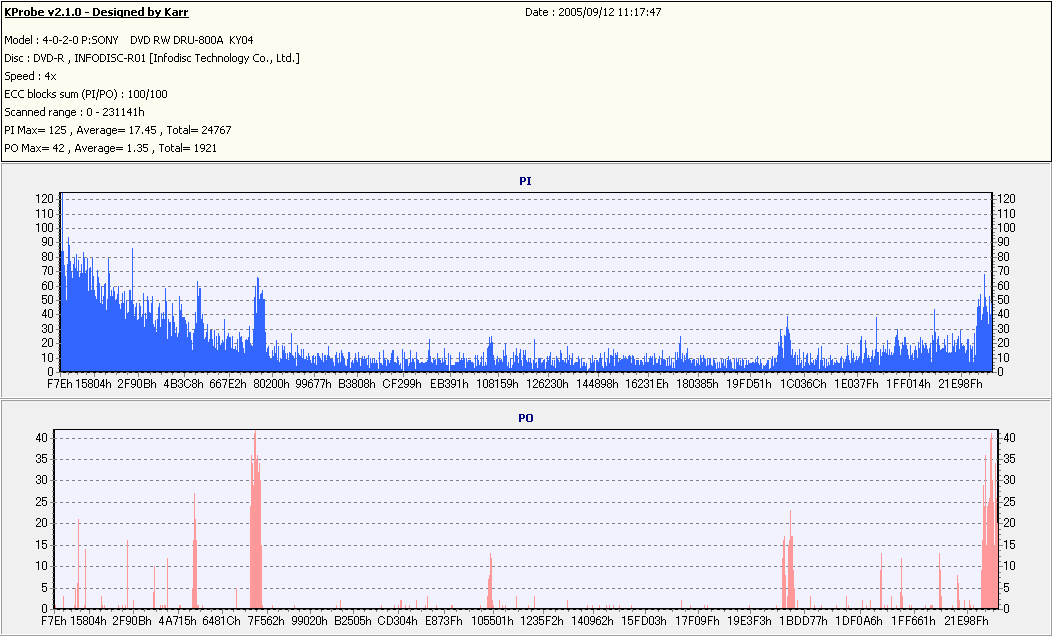
Task: Select the 140962h axis label
Action: click(x=592, y=621)
